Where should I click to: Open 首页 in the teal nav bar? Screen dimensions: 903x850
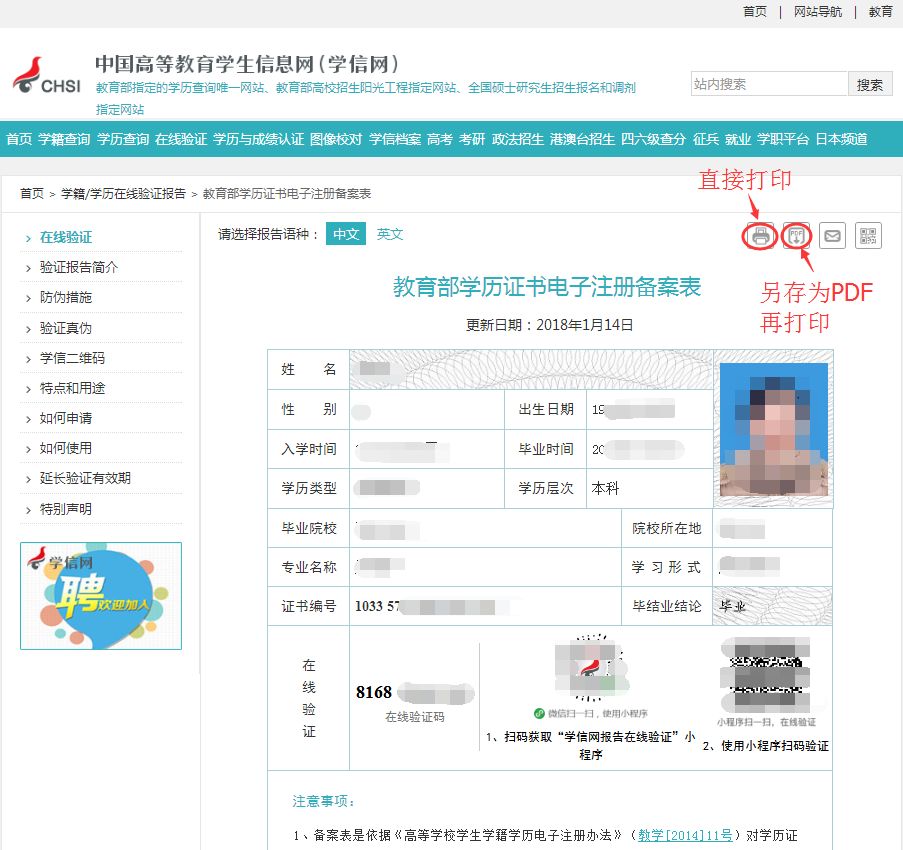point(19,139)
